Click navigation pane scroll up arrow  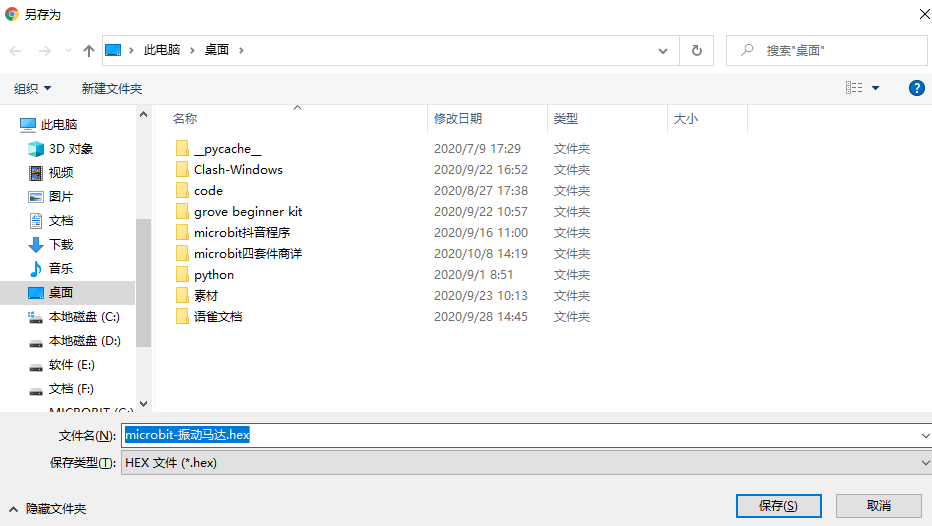point(143,114)
